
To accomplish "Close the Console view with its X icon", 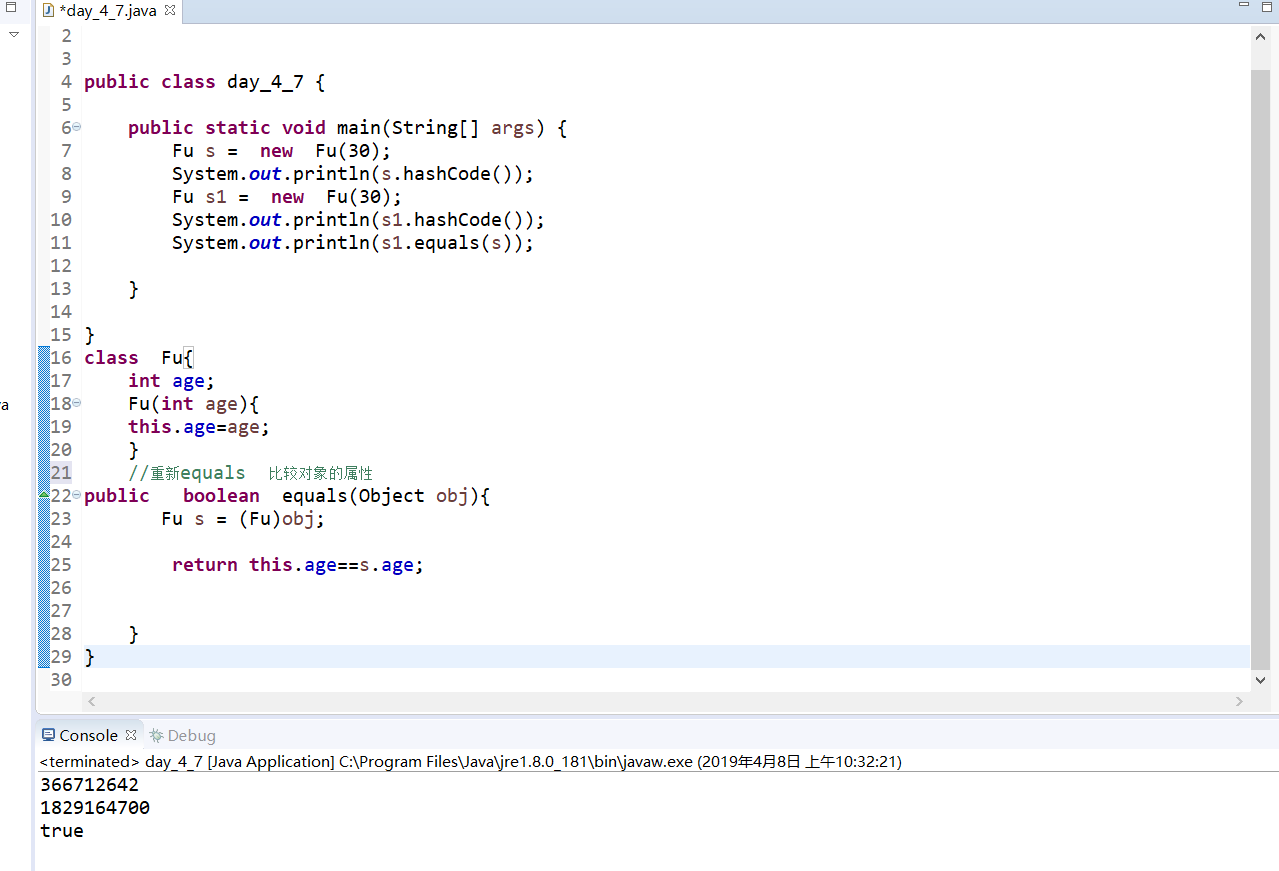I will 130,735.
